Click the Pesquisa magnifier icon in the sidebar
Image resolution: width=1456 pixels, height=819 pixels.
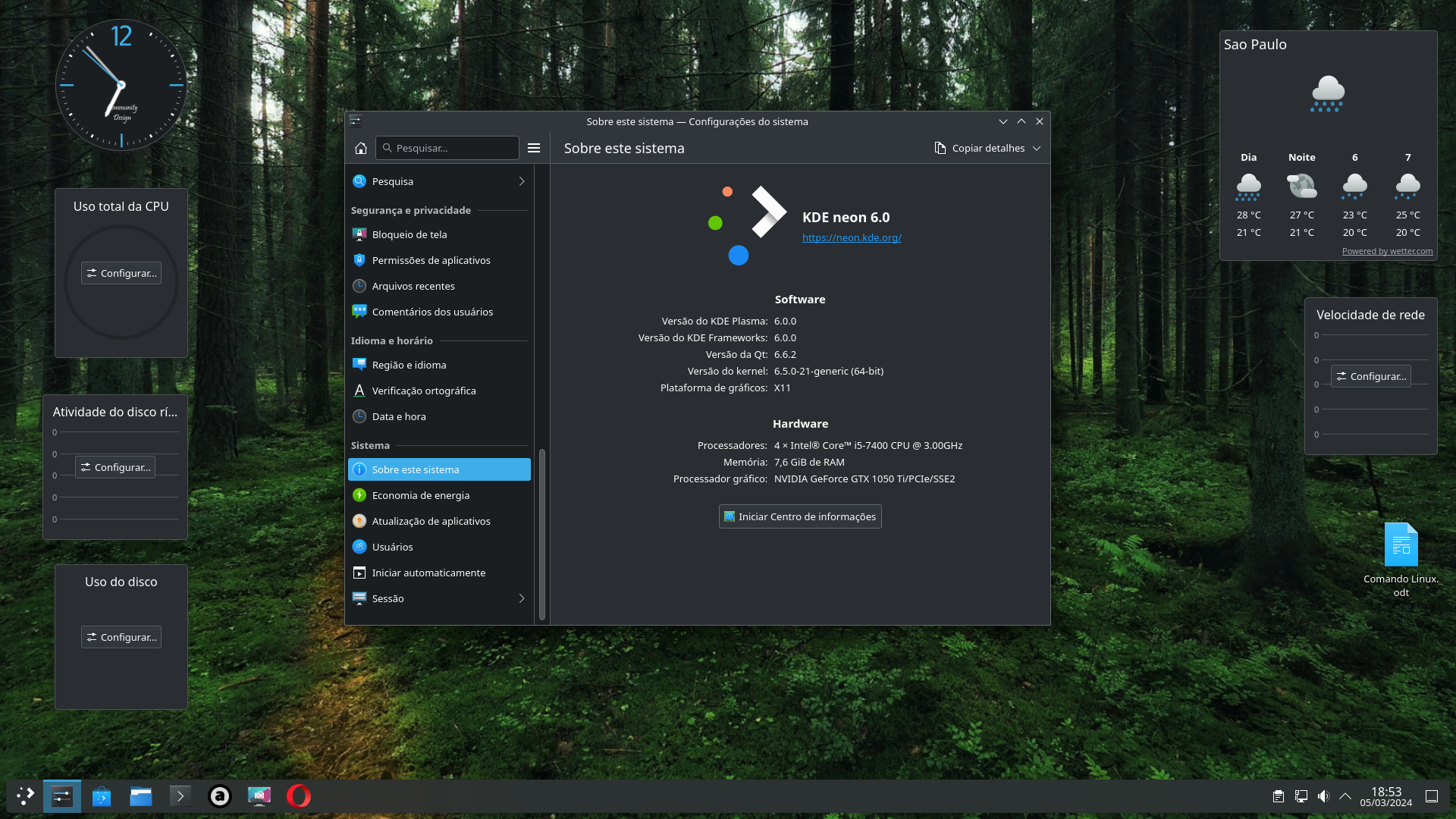coord(359,181)
